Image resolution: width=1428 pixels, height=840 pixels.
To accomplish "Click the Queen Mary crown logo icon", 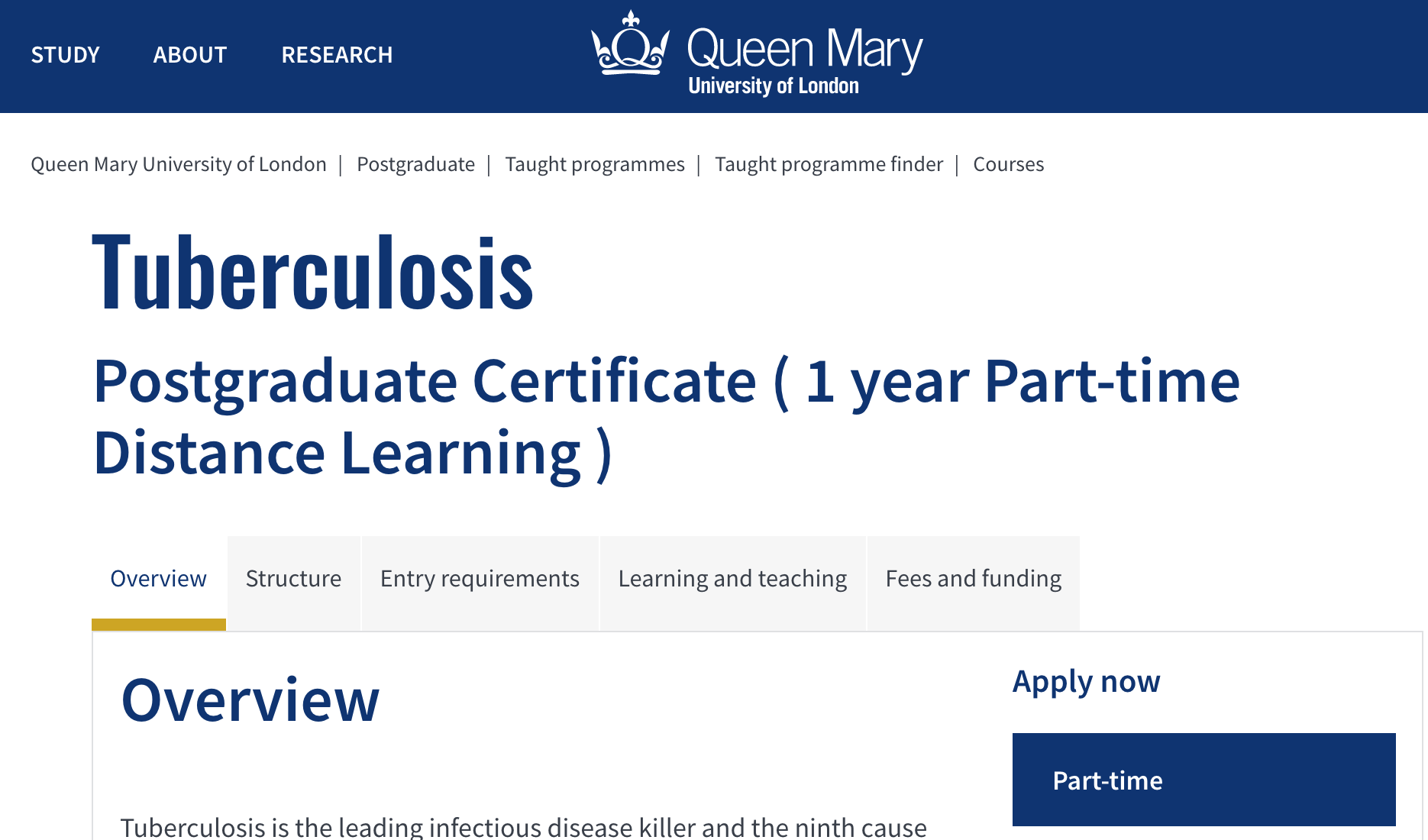I will 630,43.
